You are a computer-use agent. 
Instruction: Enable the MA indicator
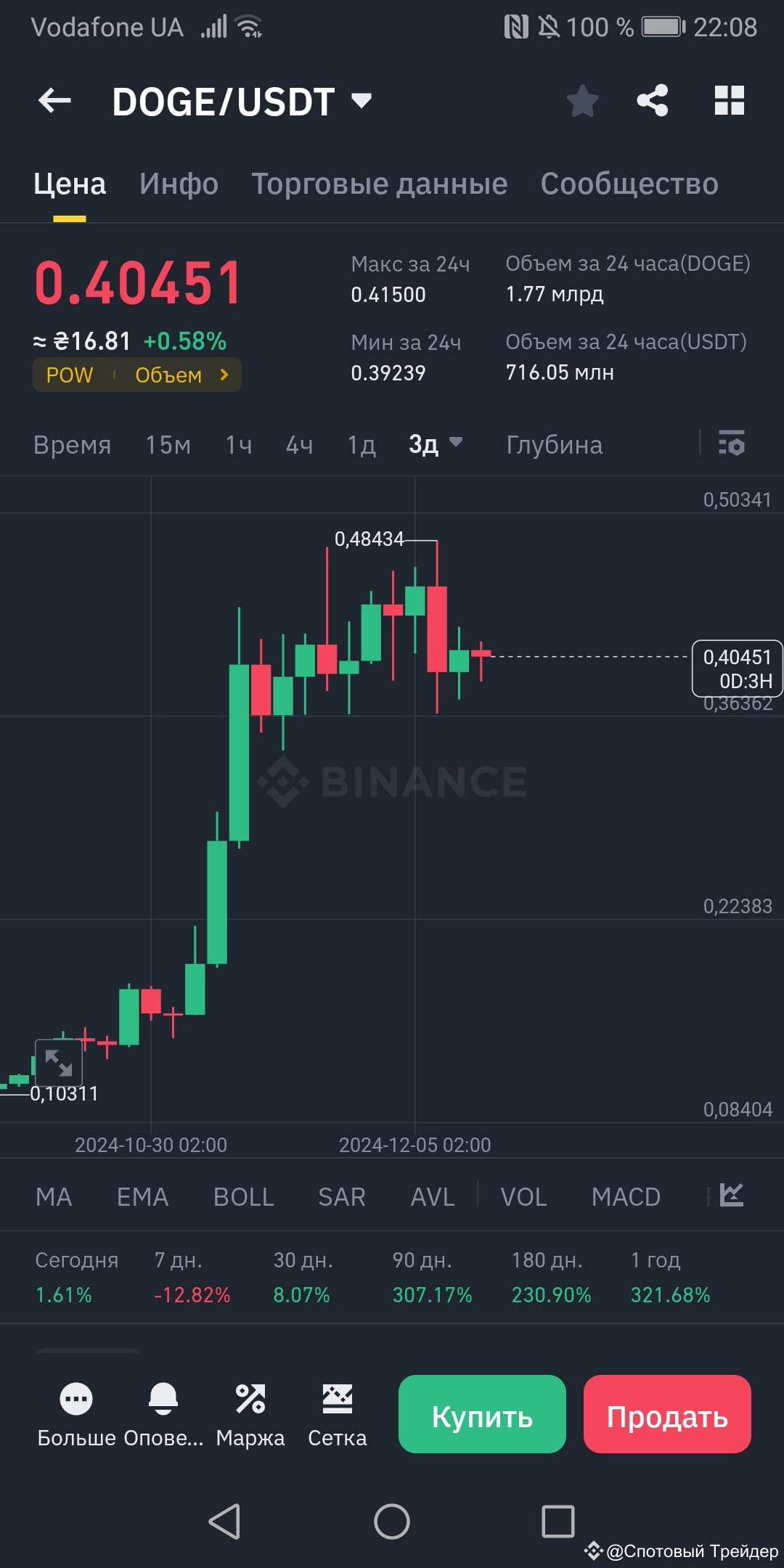click(x=54, y=1195)
